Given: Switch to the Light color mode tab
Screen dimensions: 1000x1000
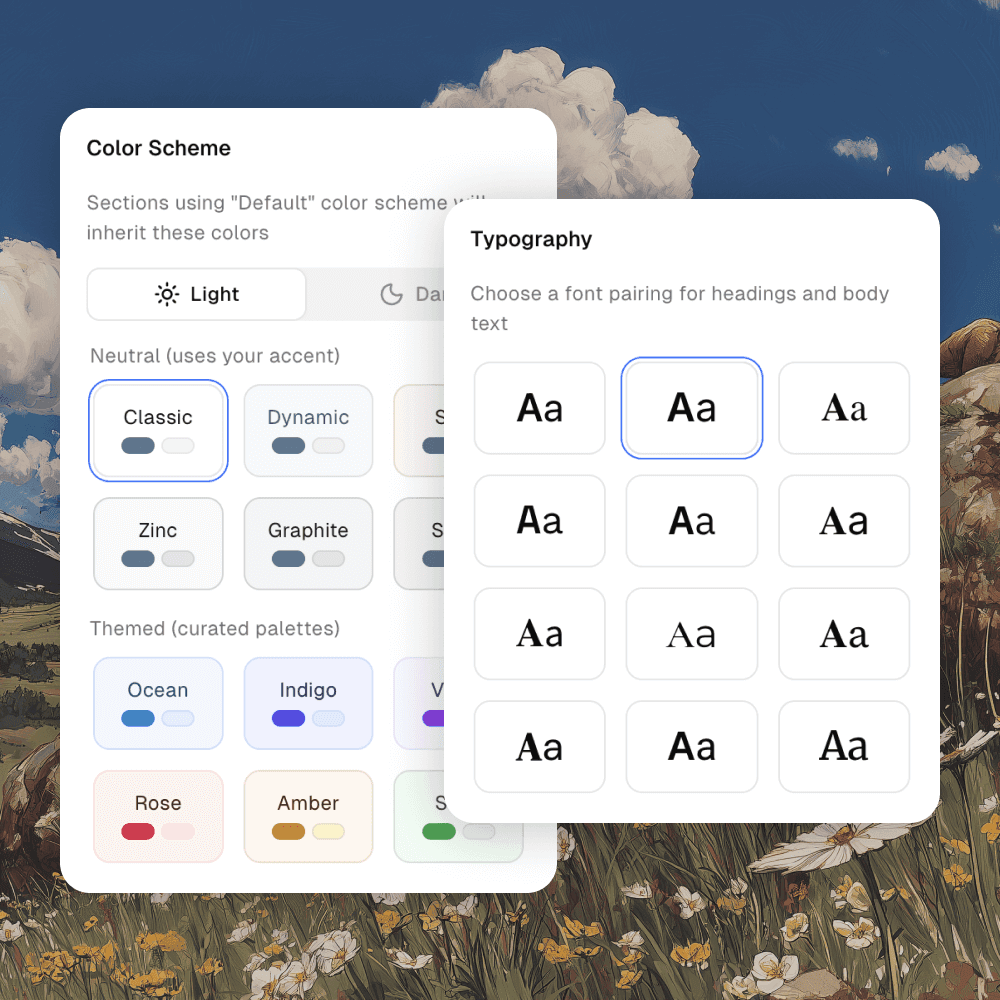Looking at the screenshot, I should point(197,294).
